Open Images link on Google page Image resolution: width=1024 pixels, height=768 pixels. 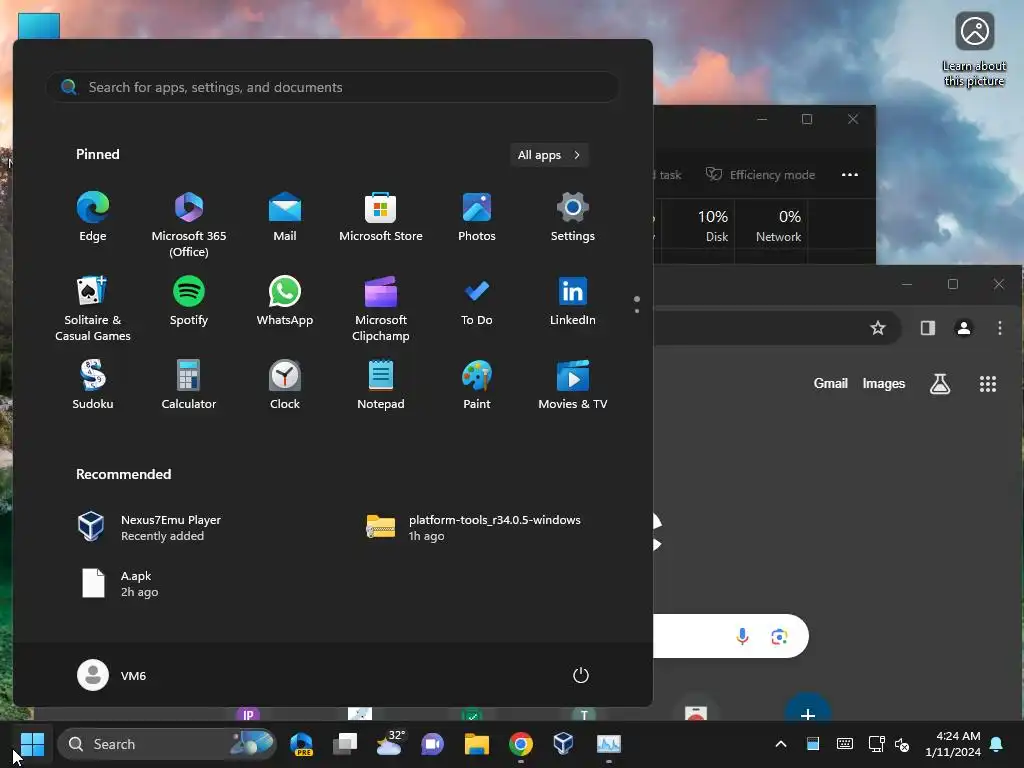884,383
